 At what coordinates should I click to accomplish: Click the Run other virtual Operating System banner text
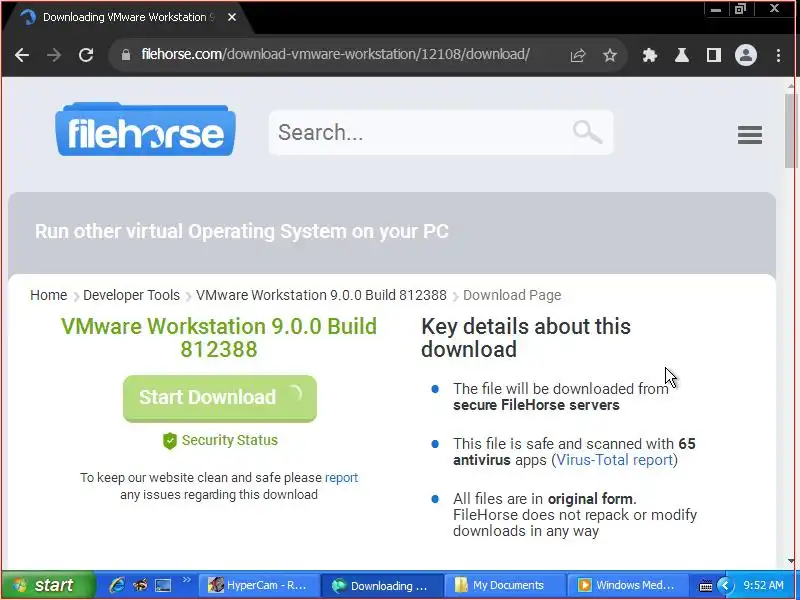click(242, 232)
